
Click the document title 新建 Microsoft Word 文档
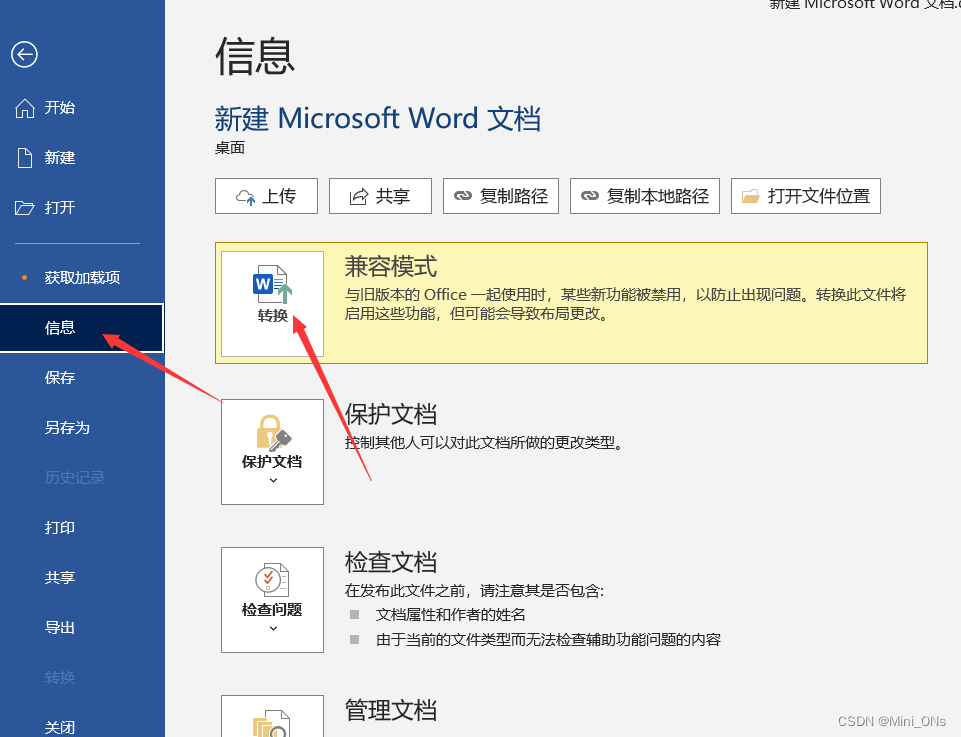click(x=378, y=118)
